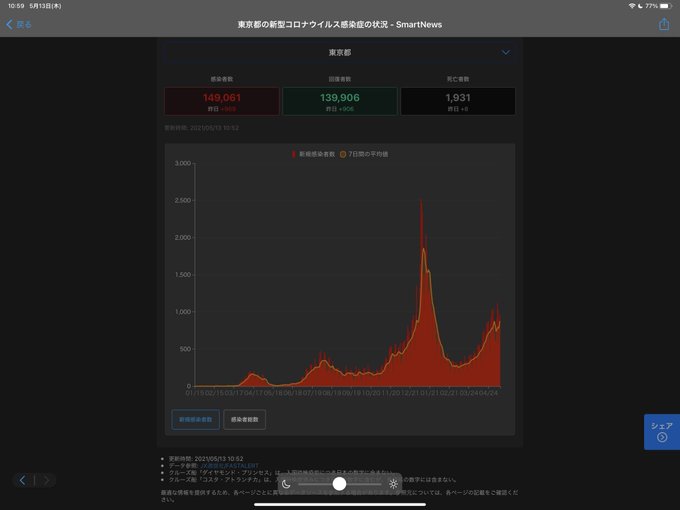
Task: Expand the 東京都 prefecture dropdown
Action: [340, 52]
